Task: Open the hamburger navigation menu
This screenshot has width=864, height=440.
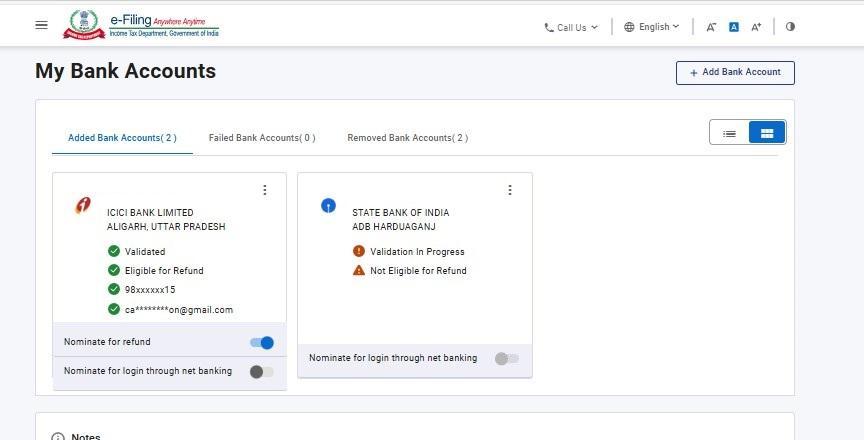Action: (x=41, y=25)
